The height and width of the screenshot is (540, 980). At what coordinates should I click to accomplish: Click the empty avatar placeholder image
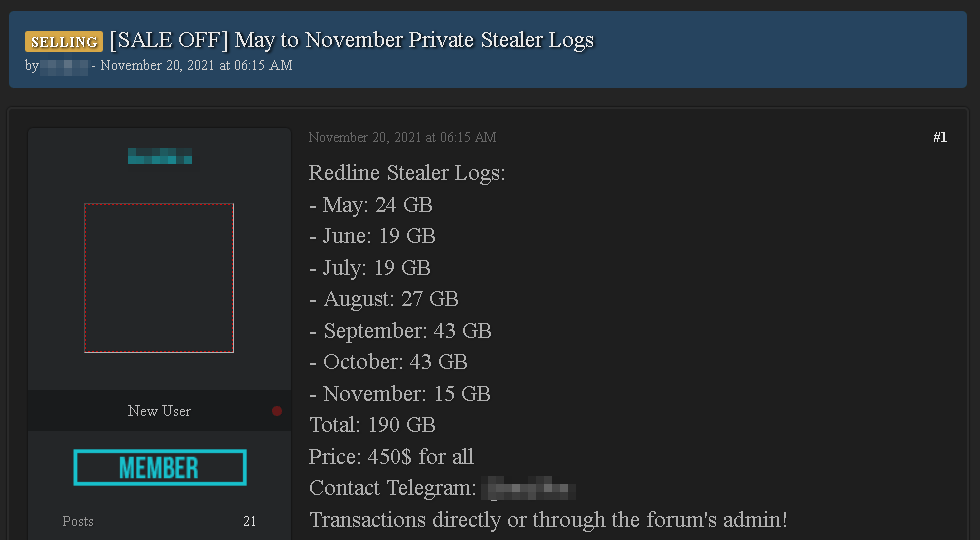pos(159,278)
